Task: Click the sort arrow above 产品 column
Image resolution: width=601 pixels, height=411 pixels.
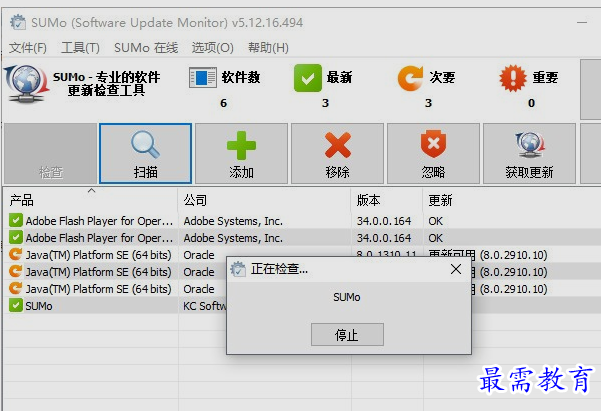Action: [91, 191]
